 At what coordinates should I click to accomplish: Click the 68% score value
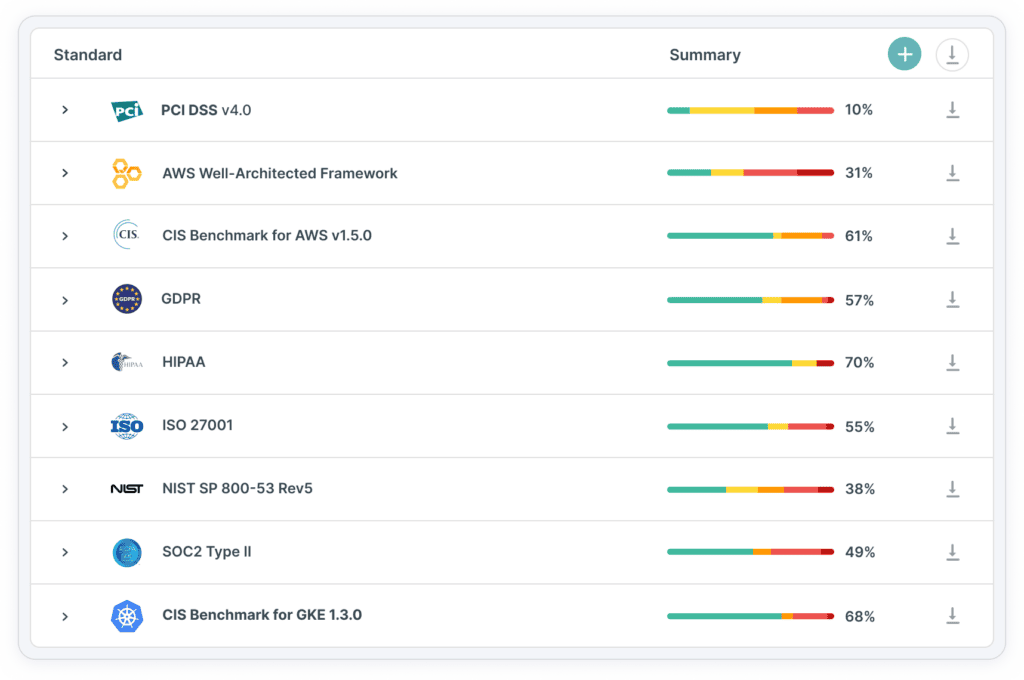[x=859, y=617]
